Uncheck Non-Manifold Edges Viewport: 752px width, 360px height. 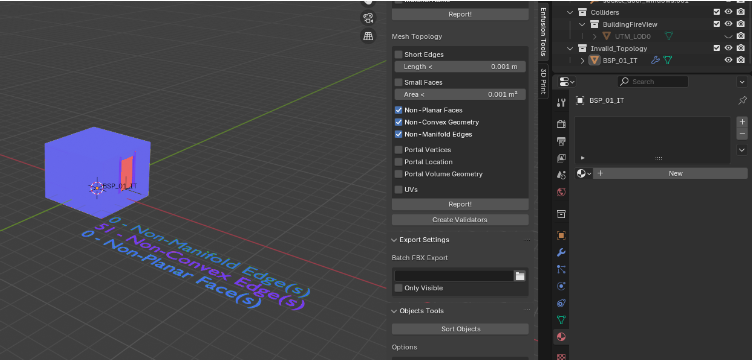coord(398,134)
